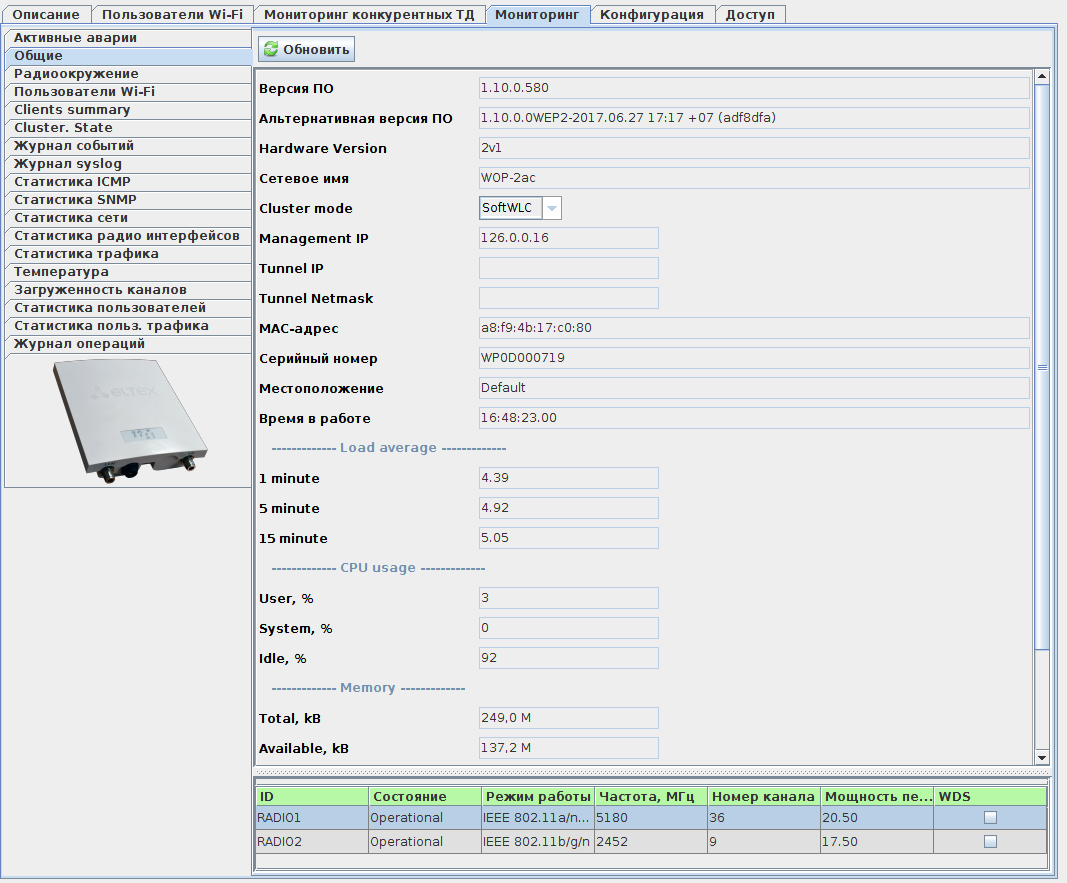
Task: Open the Пользователи Wi-Fi top tab
Action: [x=172, y=14]
